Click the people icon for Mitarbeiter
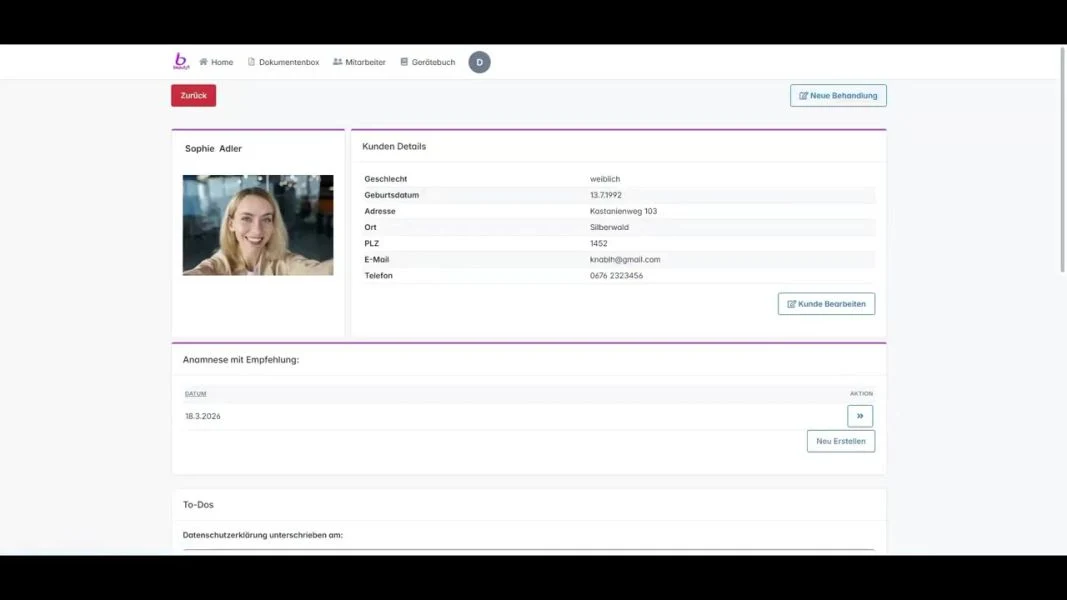This screenshot has height=600, width=1067. (x=338, y=62)
